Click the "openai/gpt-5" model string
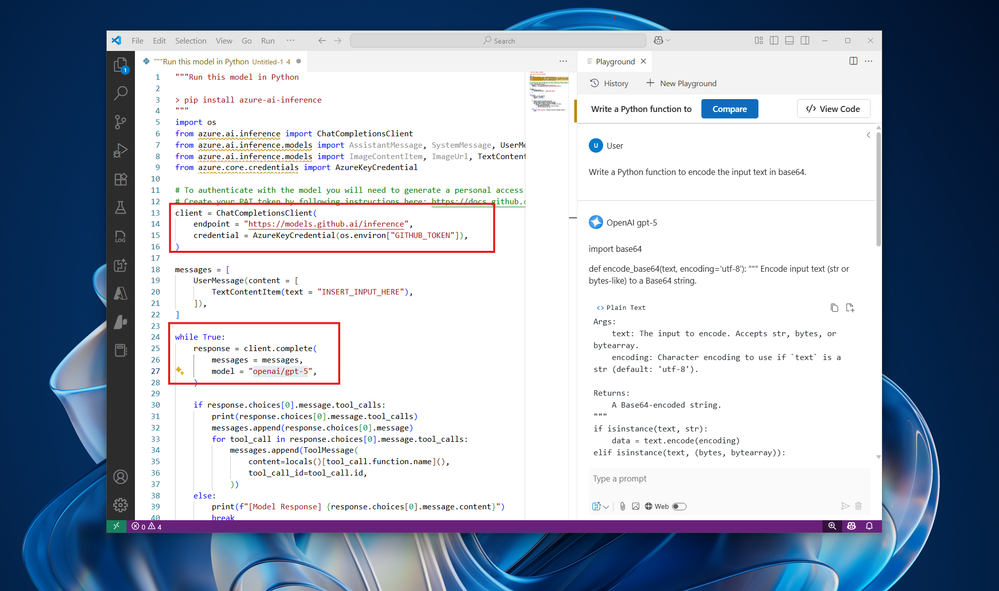The width and height of the screenshot is (999, 591). pos(280,371)
